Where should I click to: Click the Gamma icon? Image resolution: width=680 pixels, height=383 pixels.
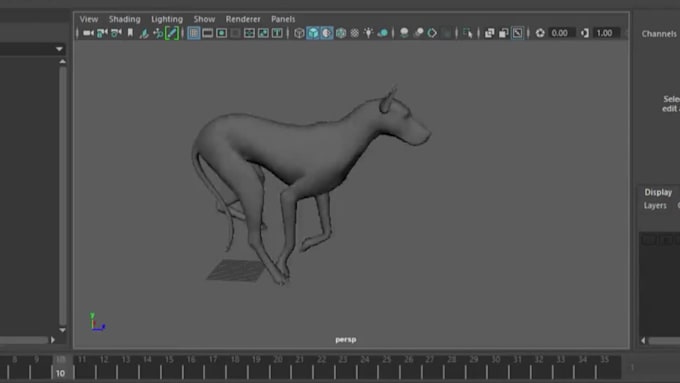[585, 33]
